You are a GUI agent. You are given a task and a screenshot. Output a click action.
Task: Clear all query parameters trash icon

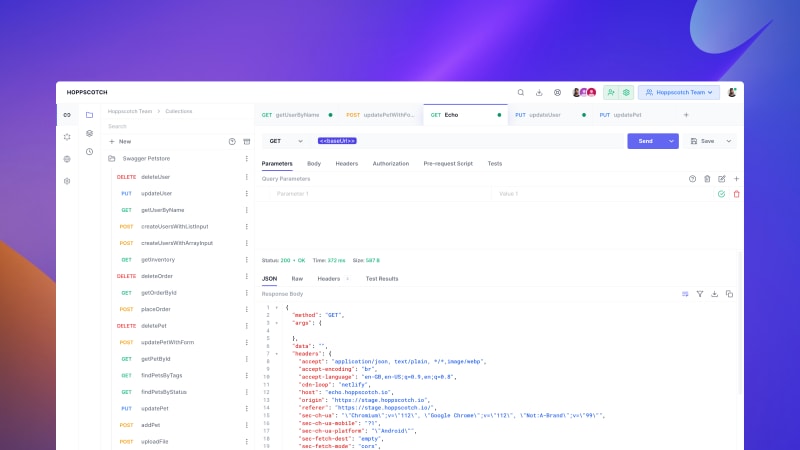(x=707, y=179)
